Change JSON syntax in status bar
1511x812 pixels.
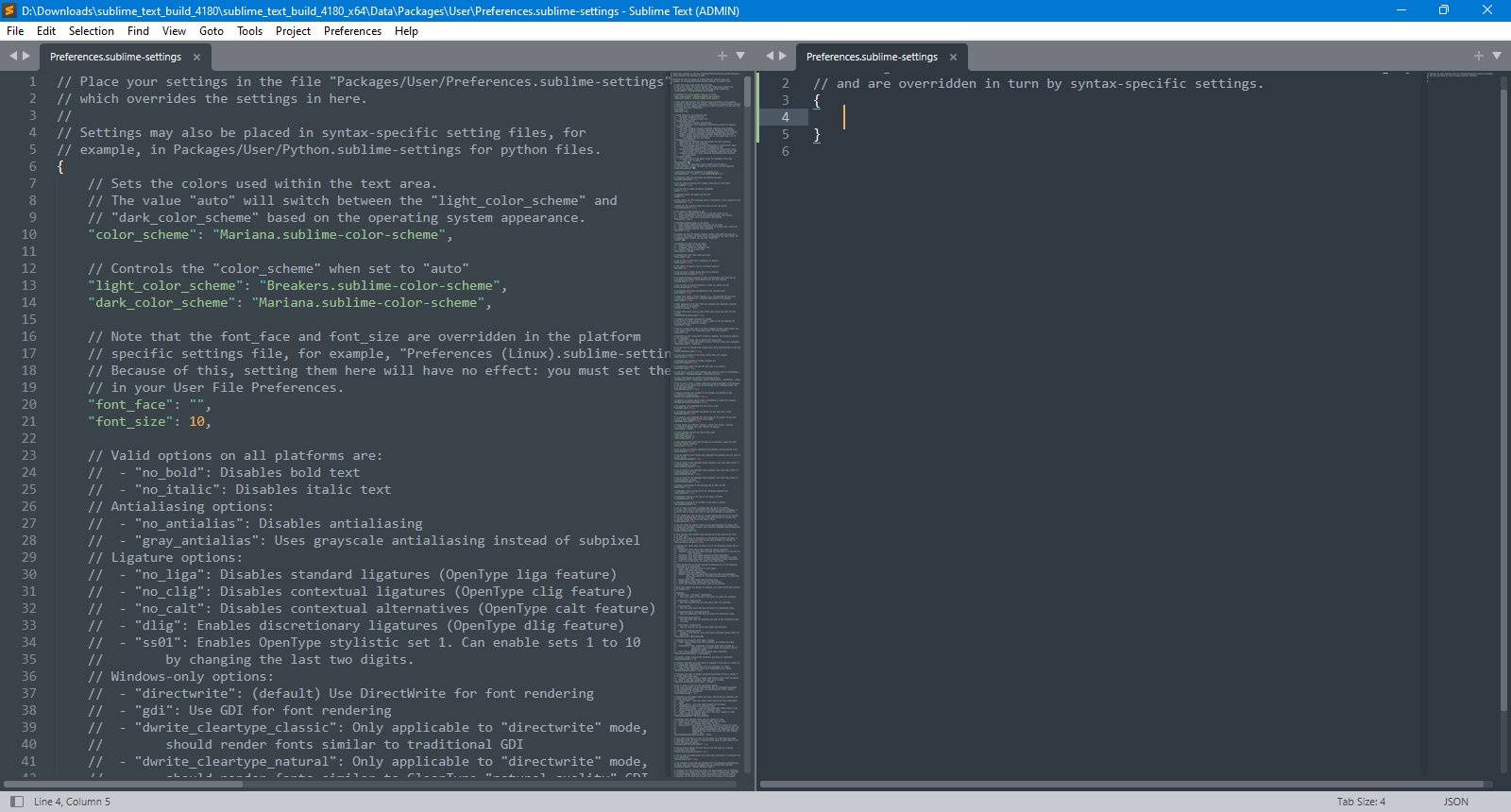[x=1455, y=802]
